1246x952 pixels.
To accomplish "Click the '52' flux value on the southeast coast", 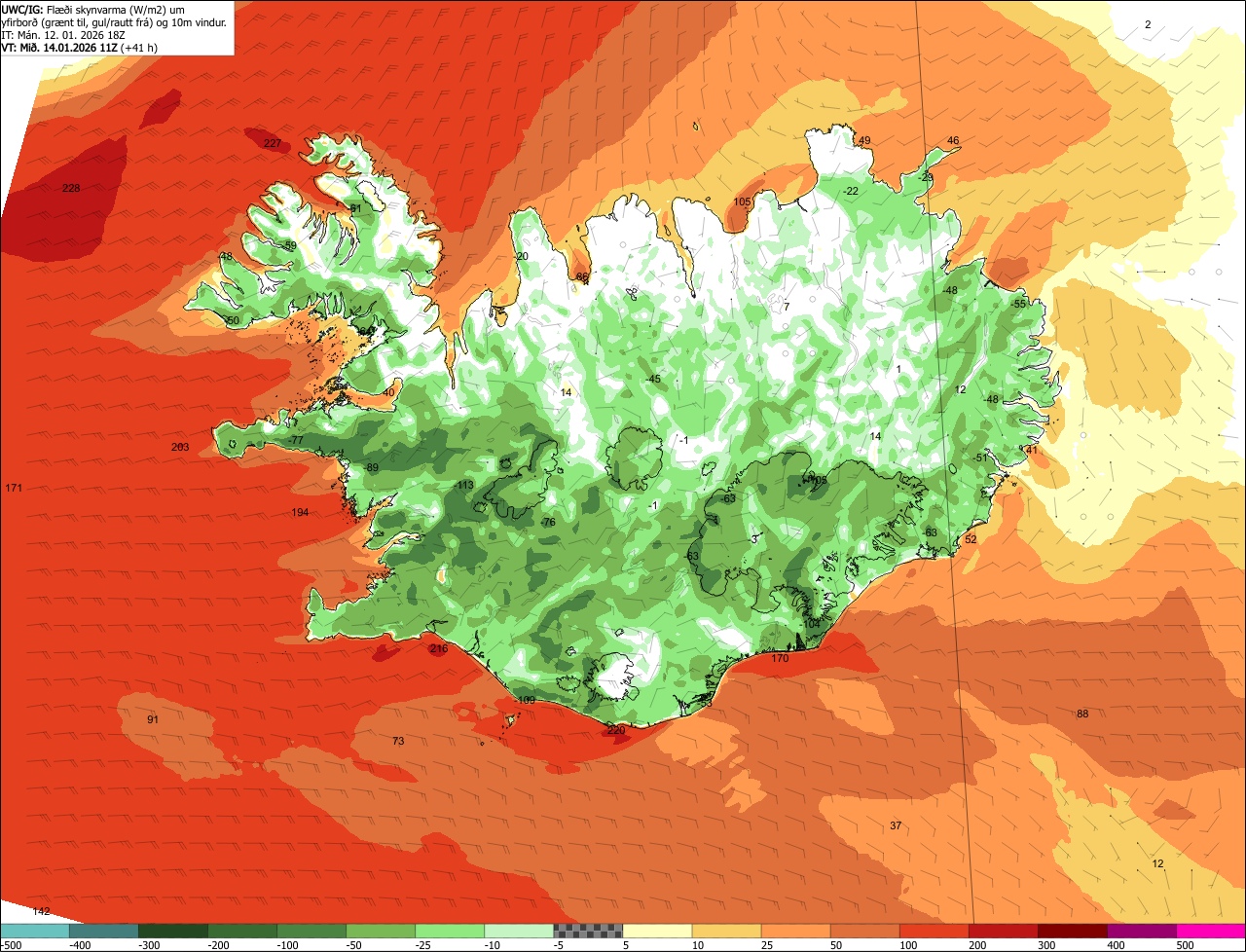I will [x=971, y=539].
